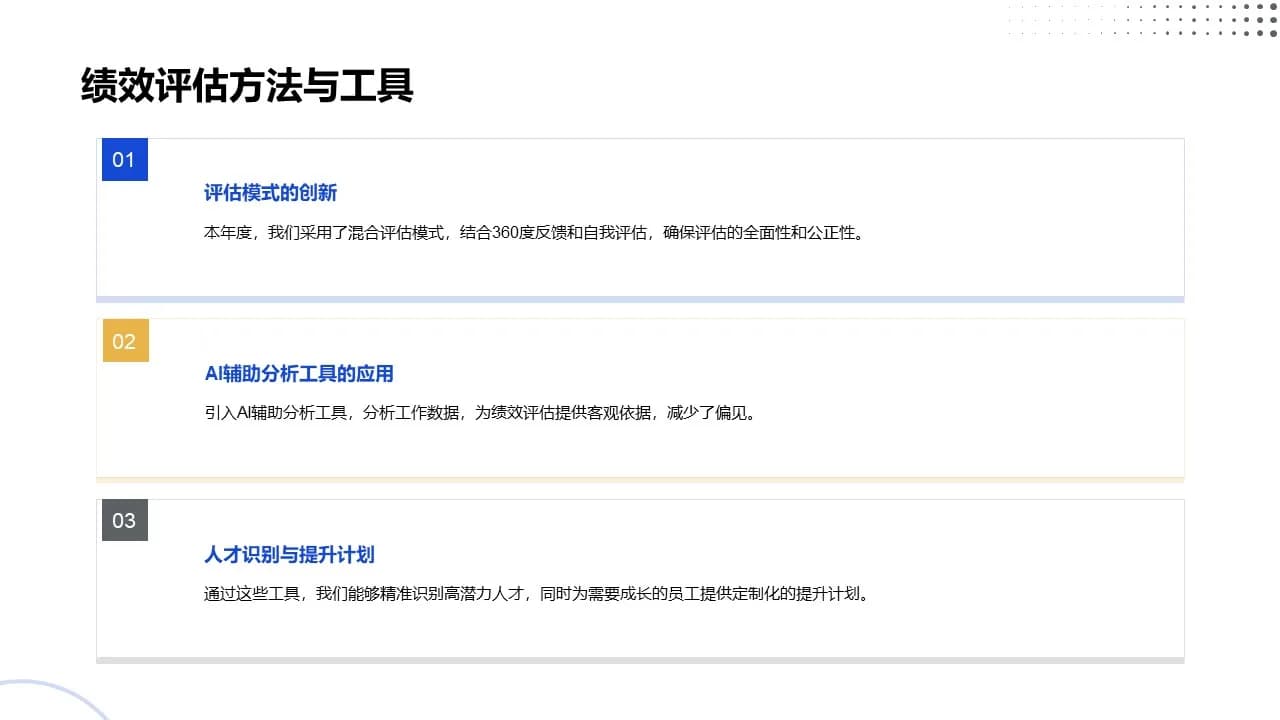
Task: Select heading AI辅助分析工具的应用
Action: (299, 374)
